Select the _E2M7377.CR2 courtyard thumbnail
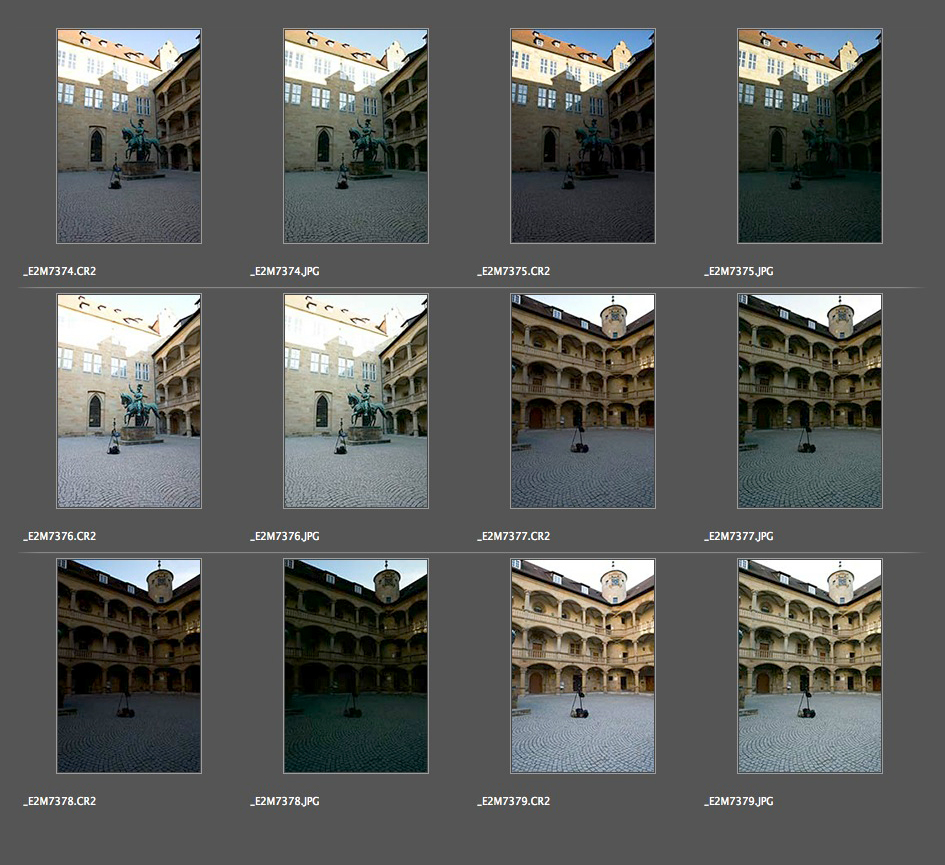The height and width of the screenshot is (865, 945). click(x=583, y=401)
